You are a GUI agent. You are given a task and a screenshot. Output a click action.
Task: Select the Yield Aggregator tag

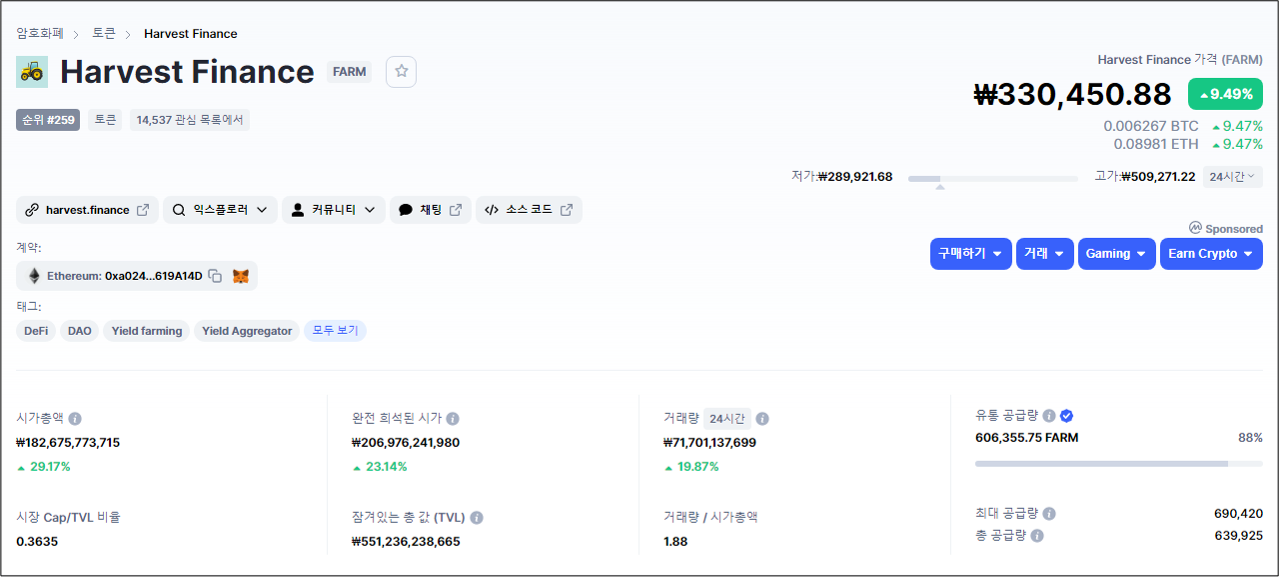pyautogui.click(x=246, y=331)
